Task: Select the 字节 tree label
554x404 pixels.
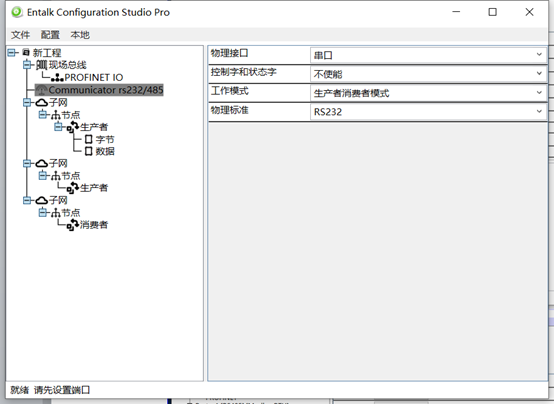Action: click(105, 139)
